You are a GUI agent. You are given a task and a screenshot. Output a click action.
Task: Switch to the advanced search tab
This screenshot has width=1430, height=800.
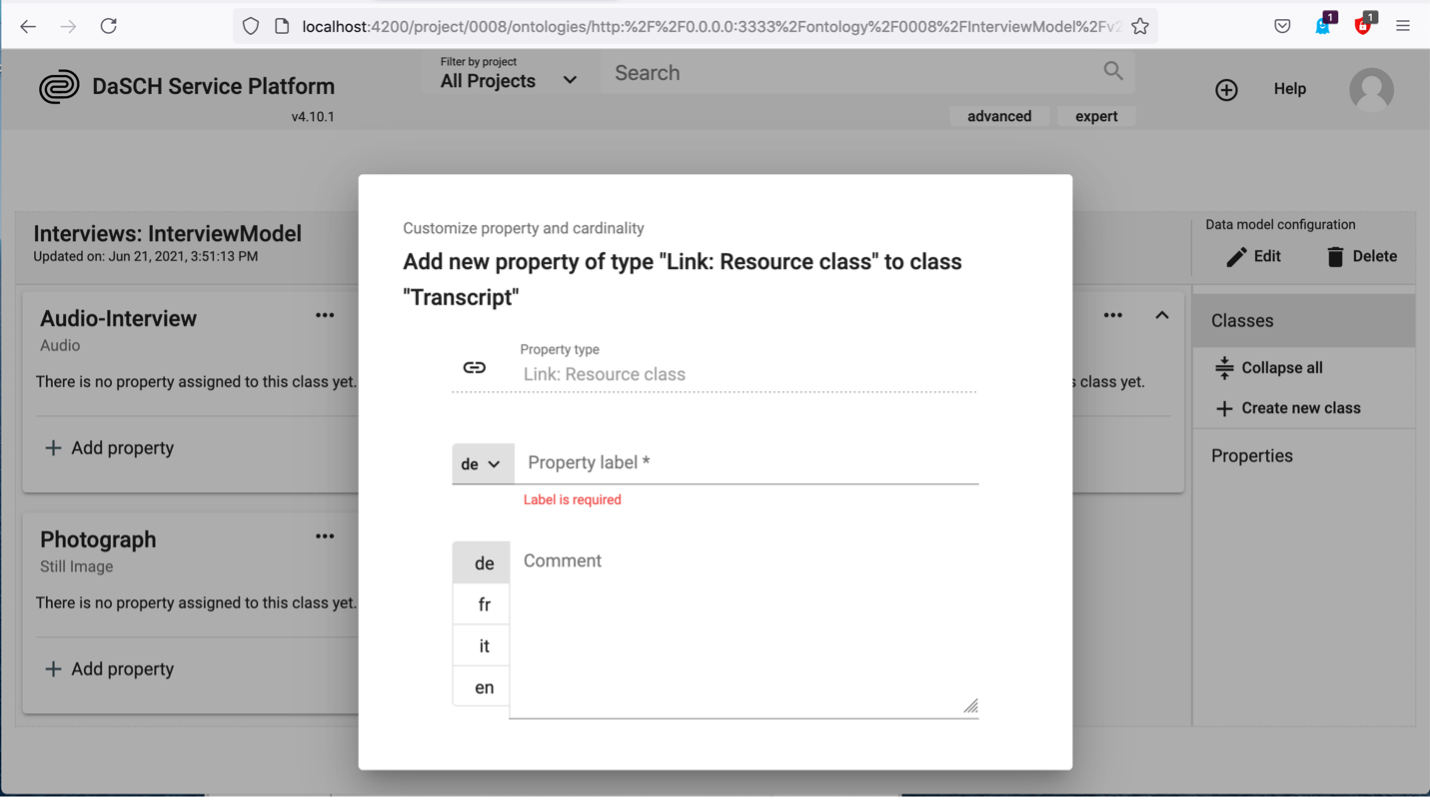tap(998, 116)
